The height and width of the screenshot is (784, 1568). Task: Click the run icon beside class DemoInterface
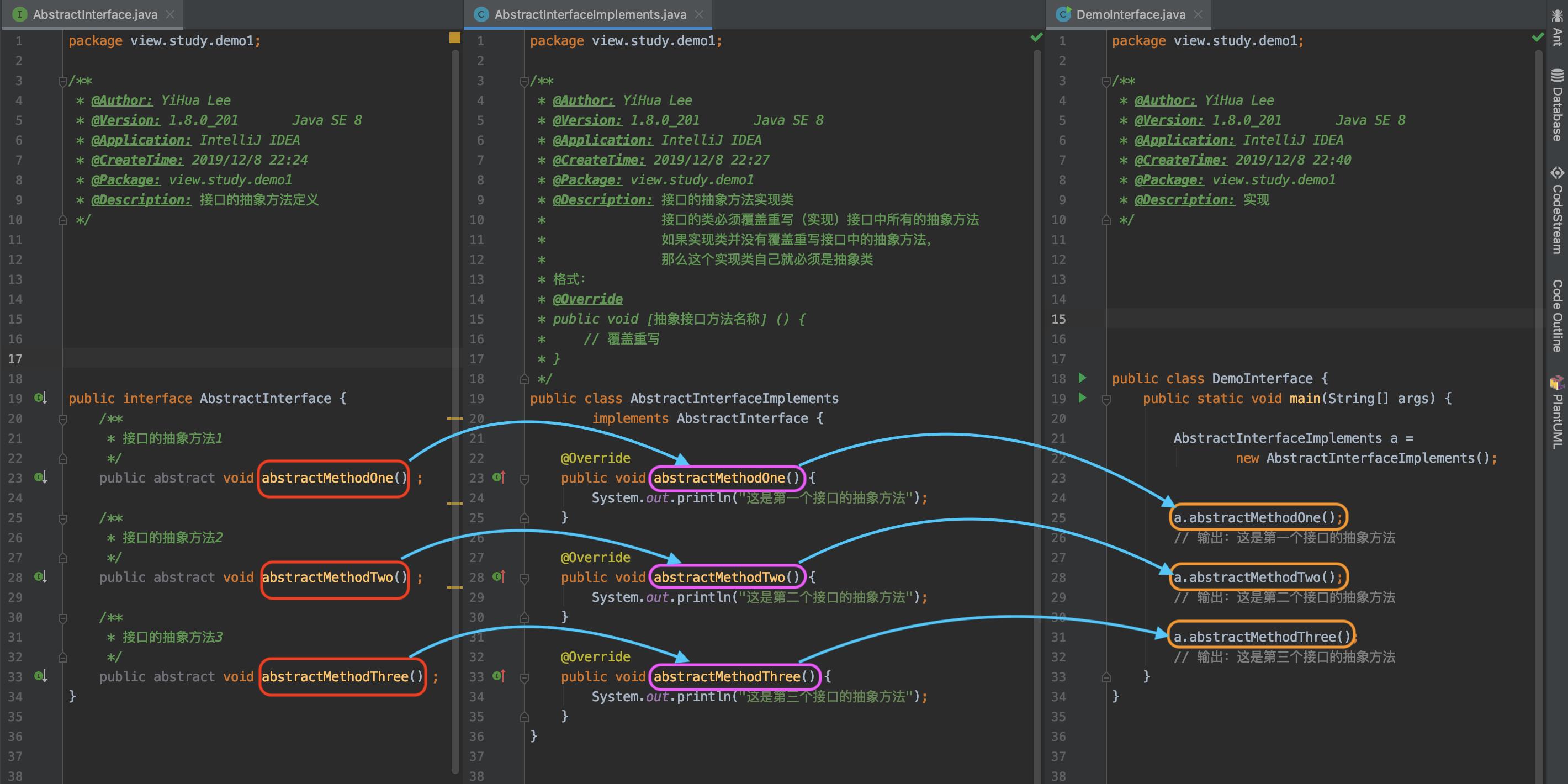click(1082, 378)
